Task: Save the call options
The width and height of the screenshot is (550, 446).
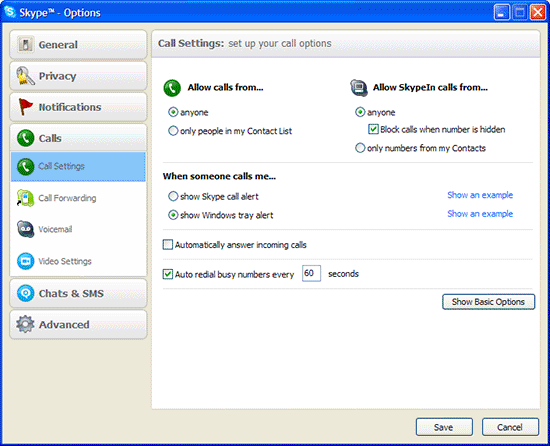Action: point(444,427)
